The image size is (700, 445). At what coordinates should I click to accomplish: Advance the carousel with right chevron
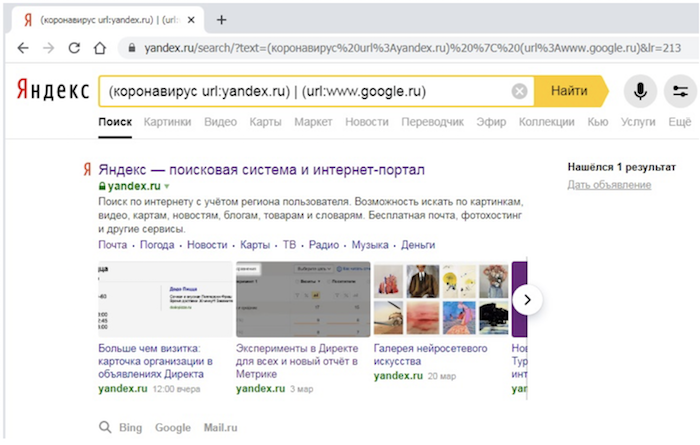(527, 299)
